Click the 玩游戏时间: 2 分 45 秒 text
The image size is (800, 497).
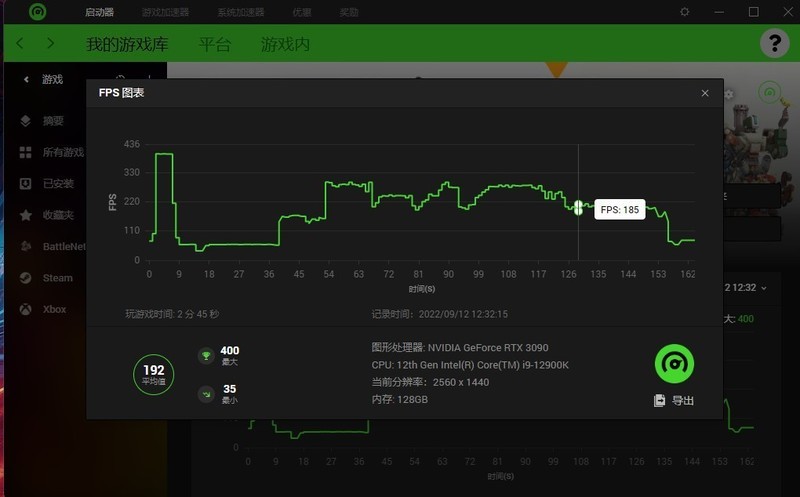pyautogui.click(x=172, y=314)
